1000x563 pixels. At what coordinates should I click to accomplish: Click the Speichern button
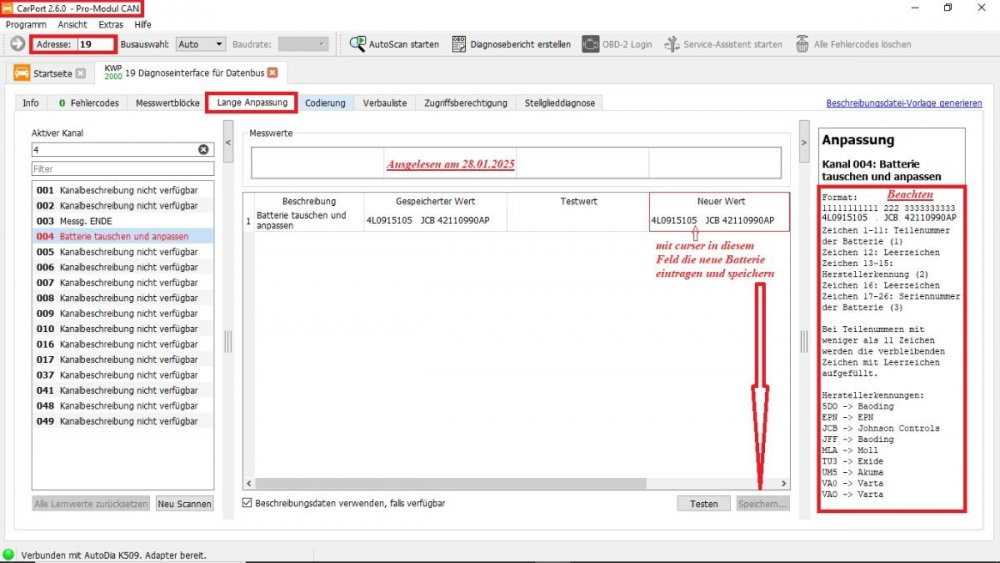pos(763,503)
